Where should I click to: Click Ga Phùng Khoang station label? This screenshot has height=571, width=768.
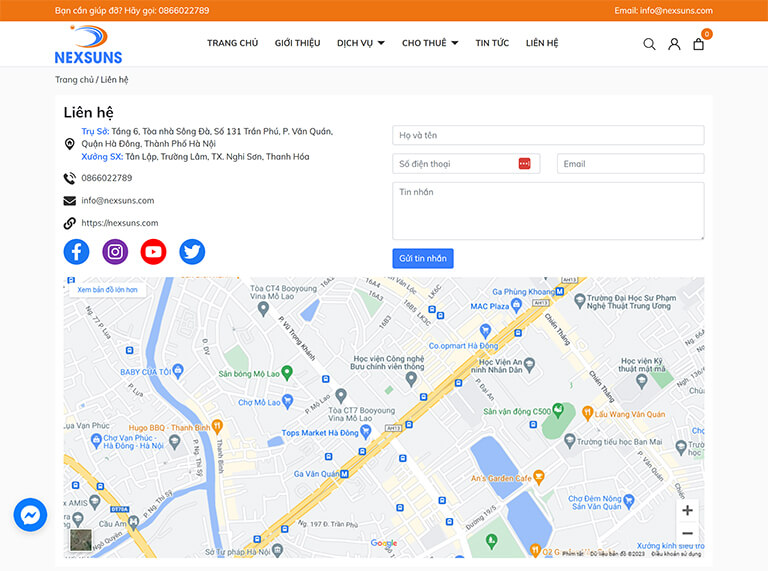point(524,292)
